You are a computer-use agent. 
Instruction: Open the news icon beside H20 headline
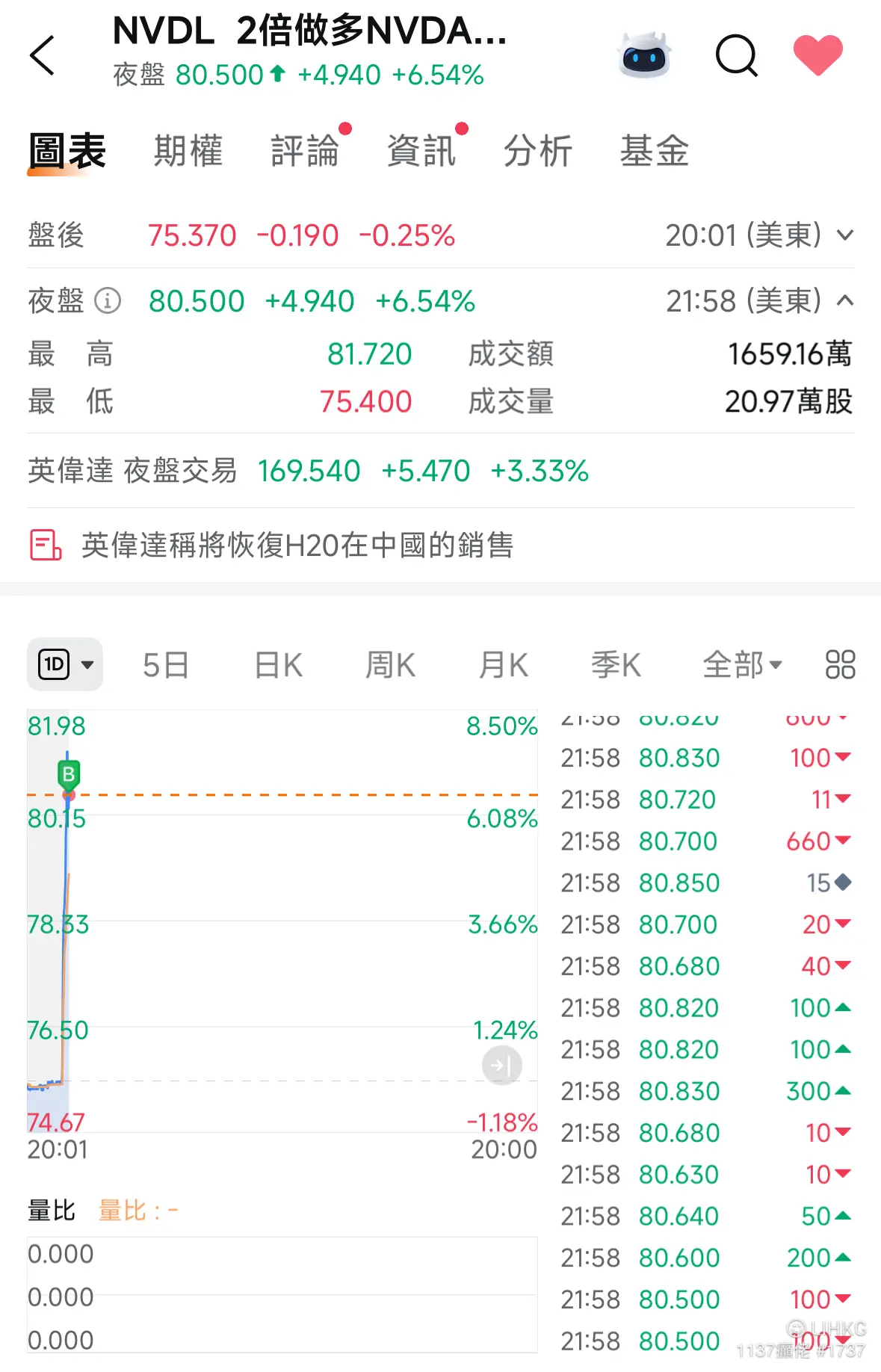click(46, 545)
